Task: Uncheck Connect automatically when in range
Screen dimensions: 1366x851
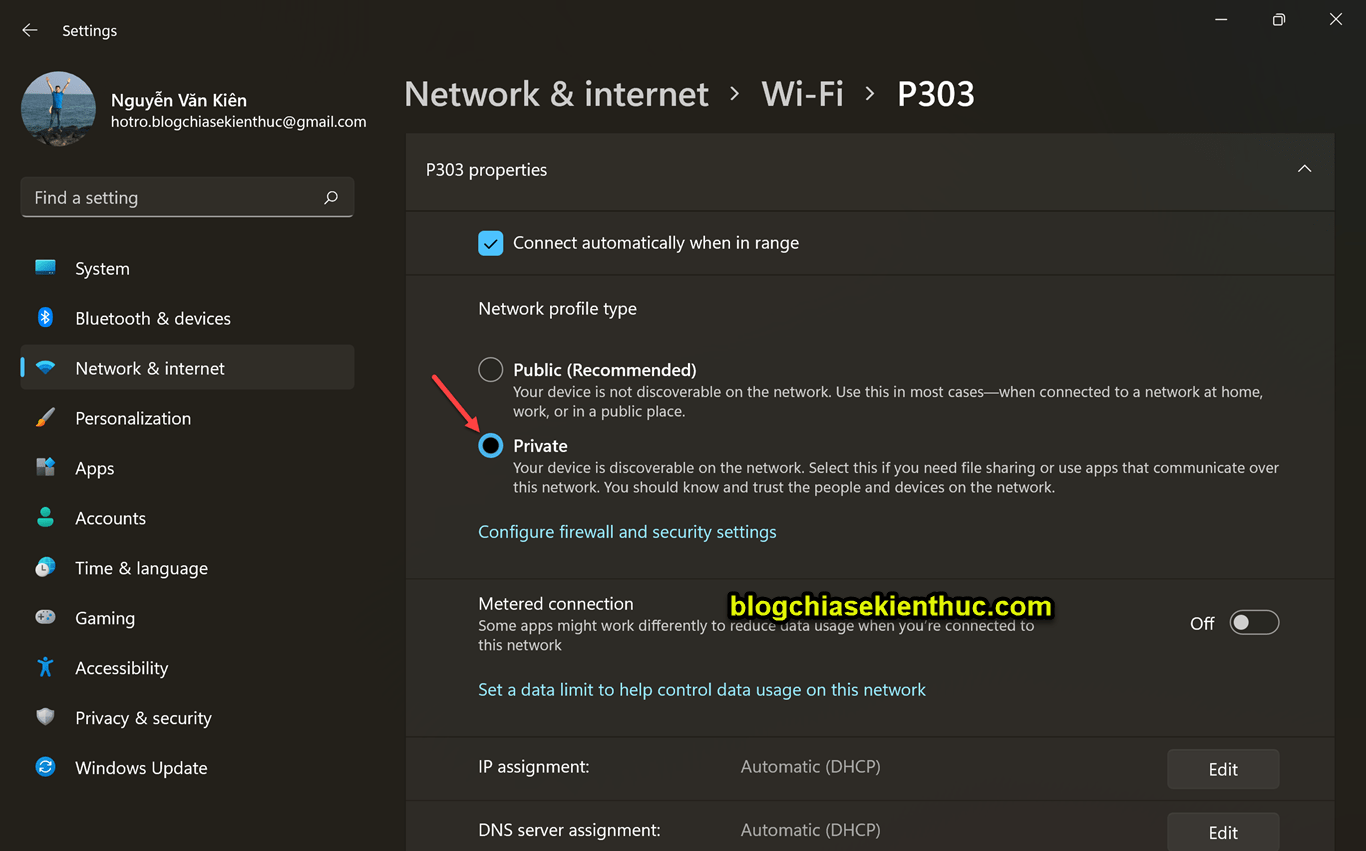Action: tap(490, 243)
